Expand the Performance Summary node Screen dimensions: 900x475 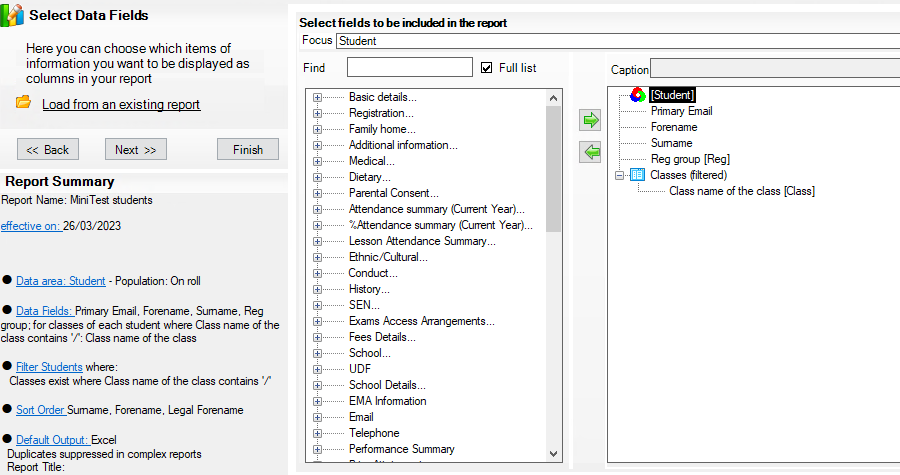(317, 450)
